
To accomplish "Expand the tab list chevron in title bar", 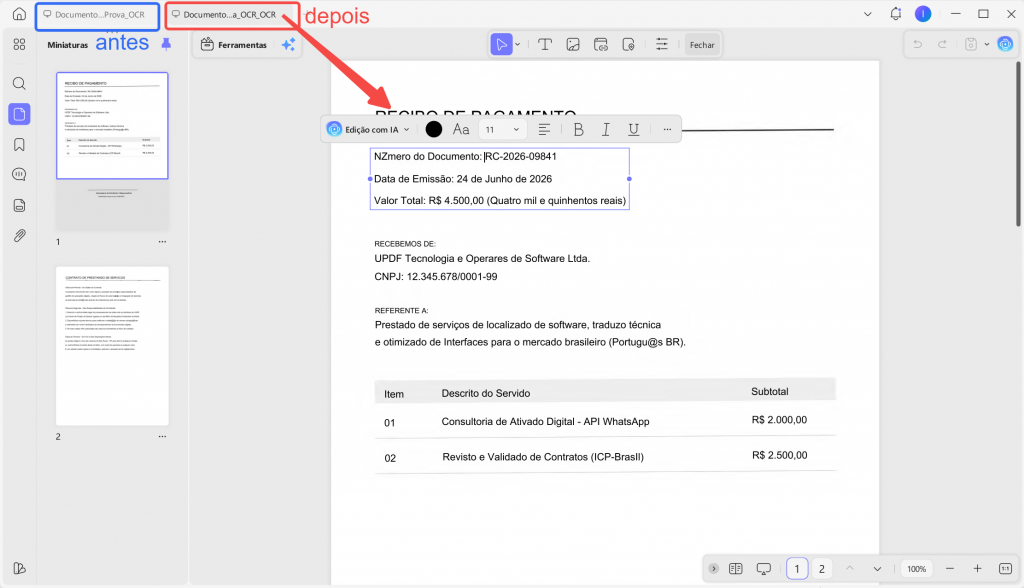I will click(x=867, y=14).
